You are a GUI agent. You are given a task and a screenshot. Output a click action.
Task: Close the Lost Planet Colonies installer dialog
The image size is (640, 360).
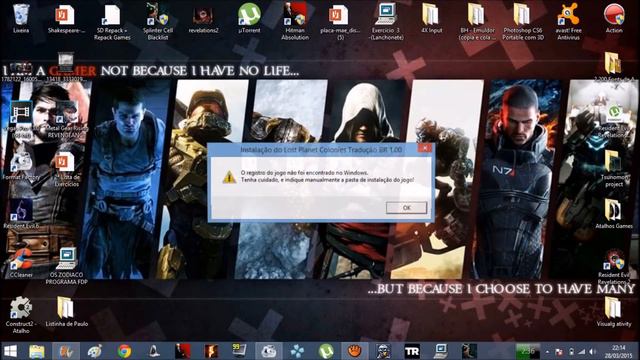click(x=425, y=148)
